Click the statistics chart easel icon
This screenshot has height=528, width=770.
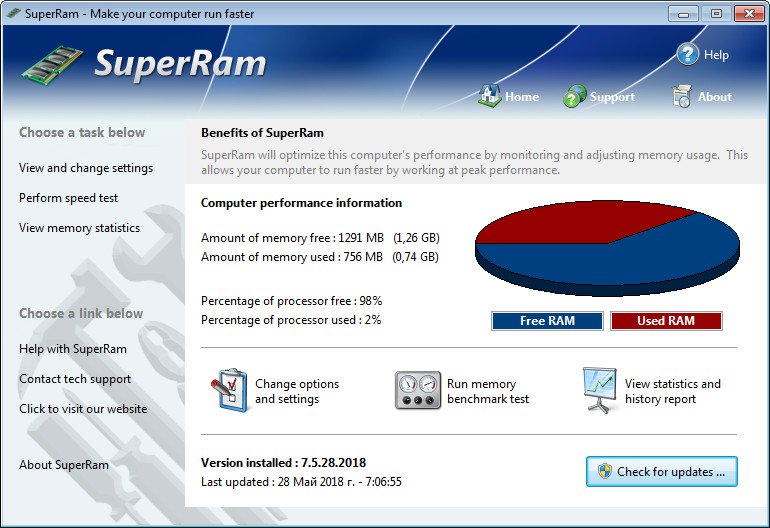pos(599,390)
